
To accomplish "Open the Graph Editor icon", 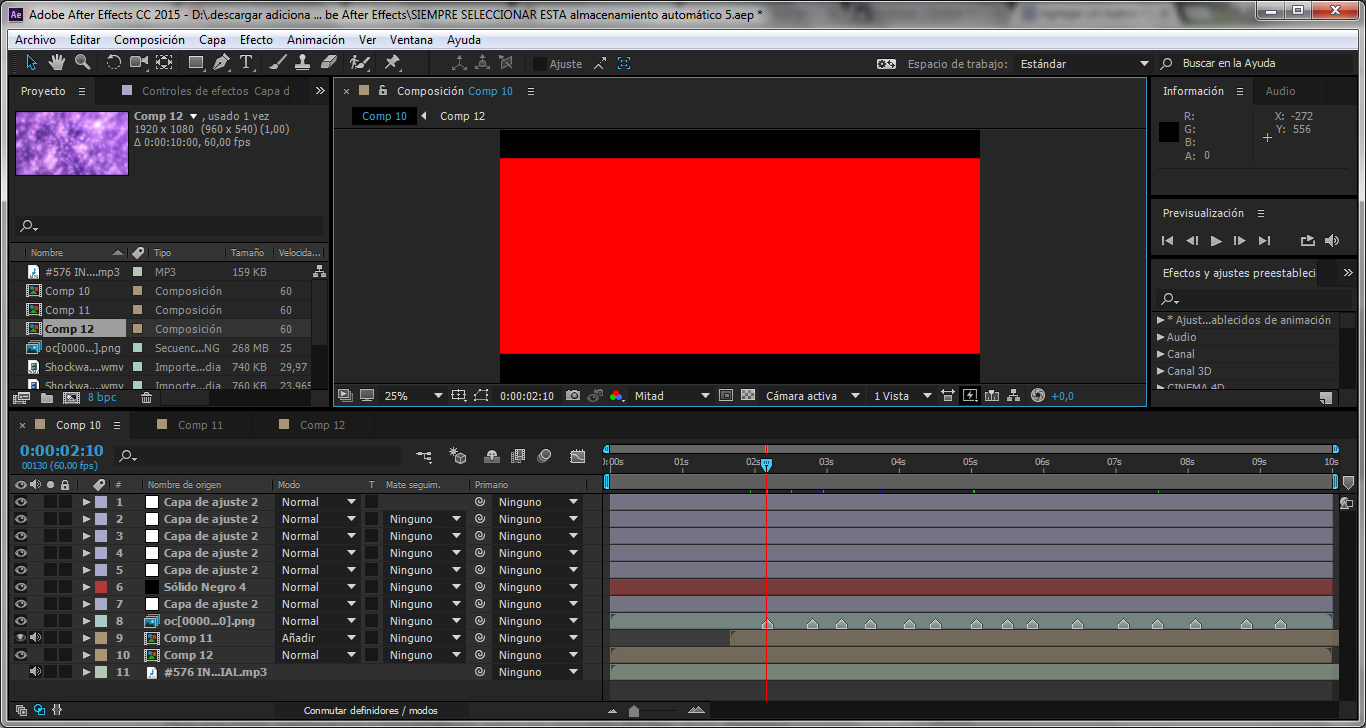I will pos(577,456).
